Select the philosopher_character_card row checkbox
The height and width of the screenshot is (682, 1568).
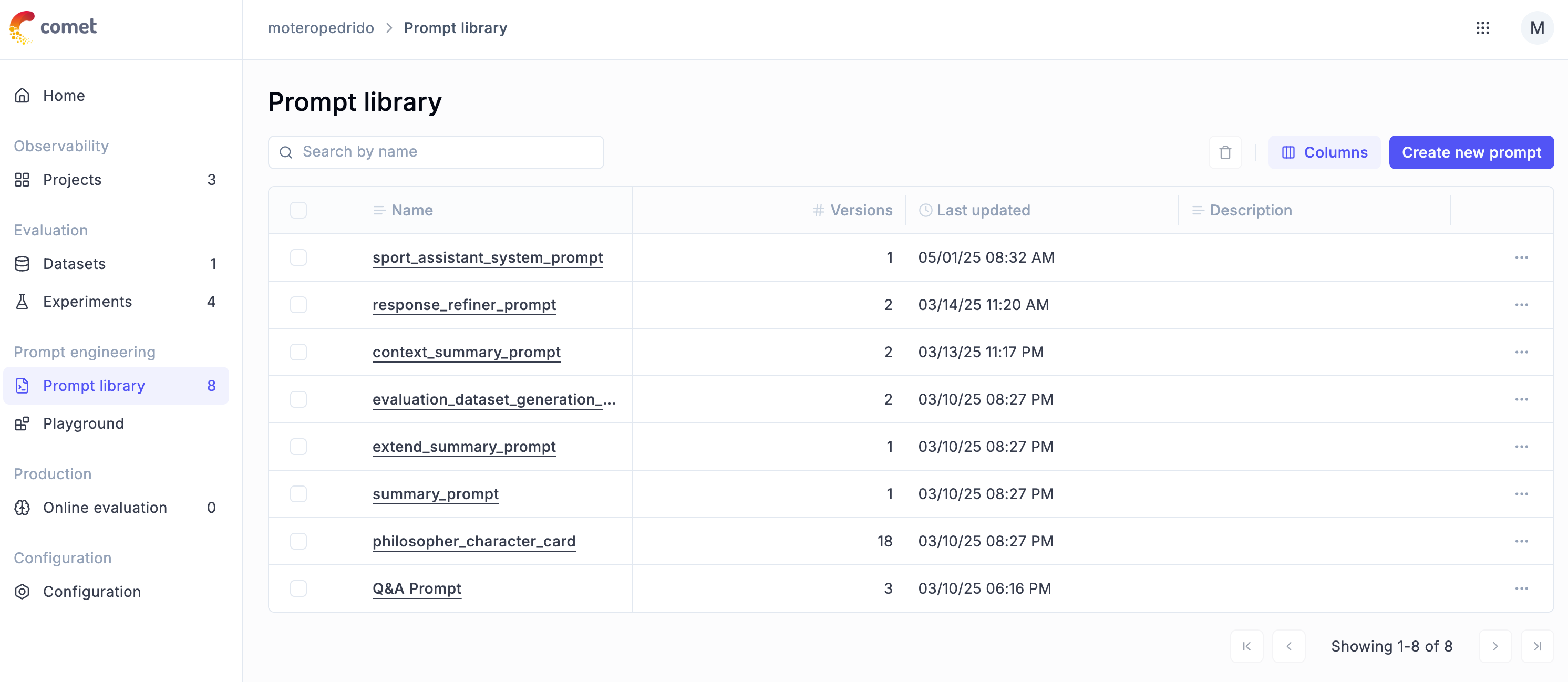pos(298,541)
